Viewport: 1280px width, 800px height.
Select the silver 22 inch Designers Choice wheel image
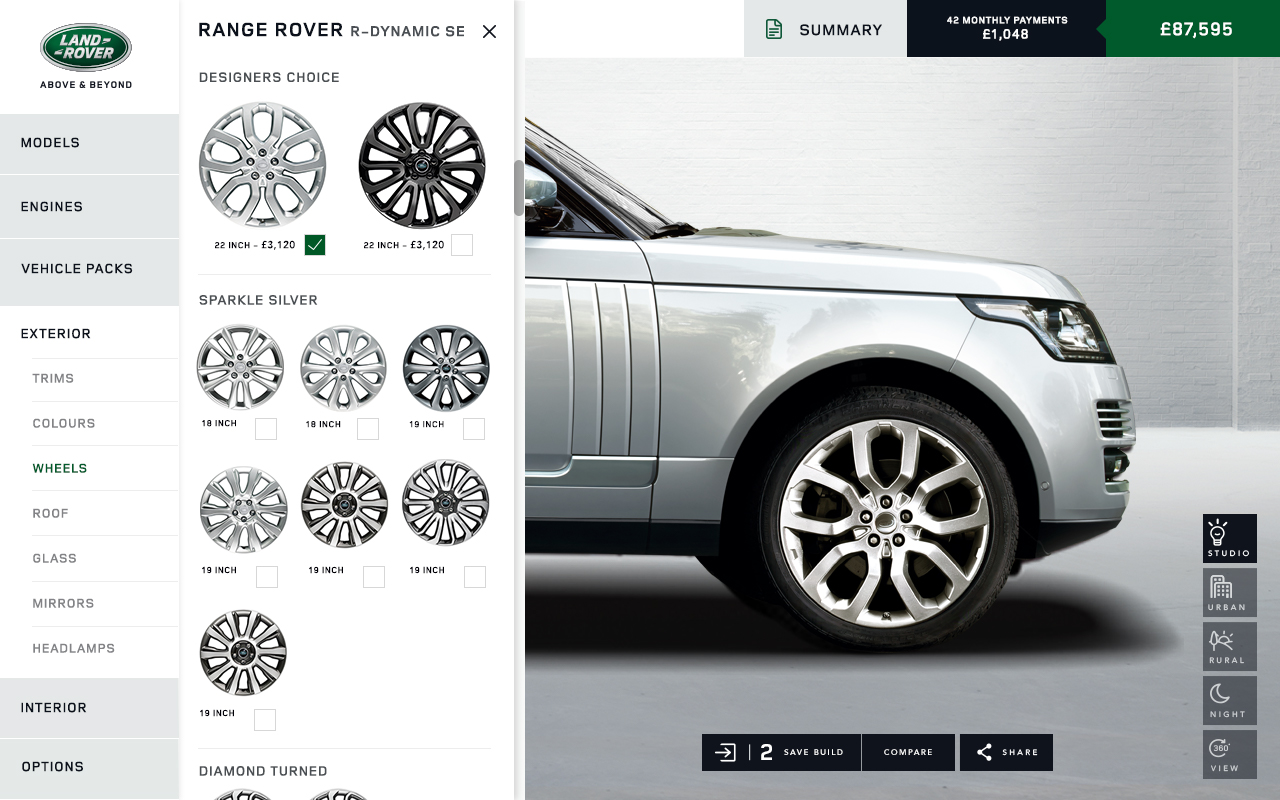[263, 165]
